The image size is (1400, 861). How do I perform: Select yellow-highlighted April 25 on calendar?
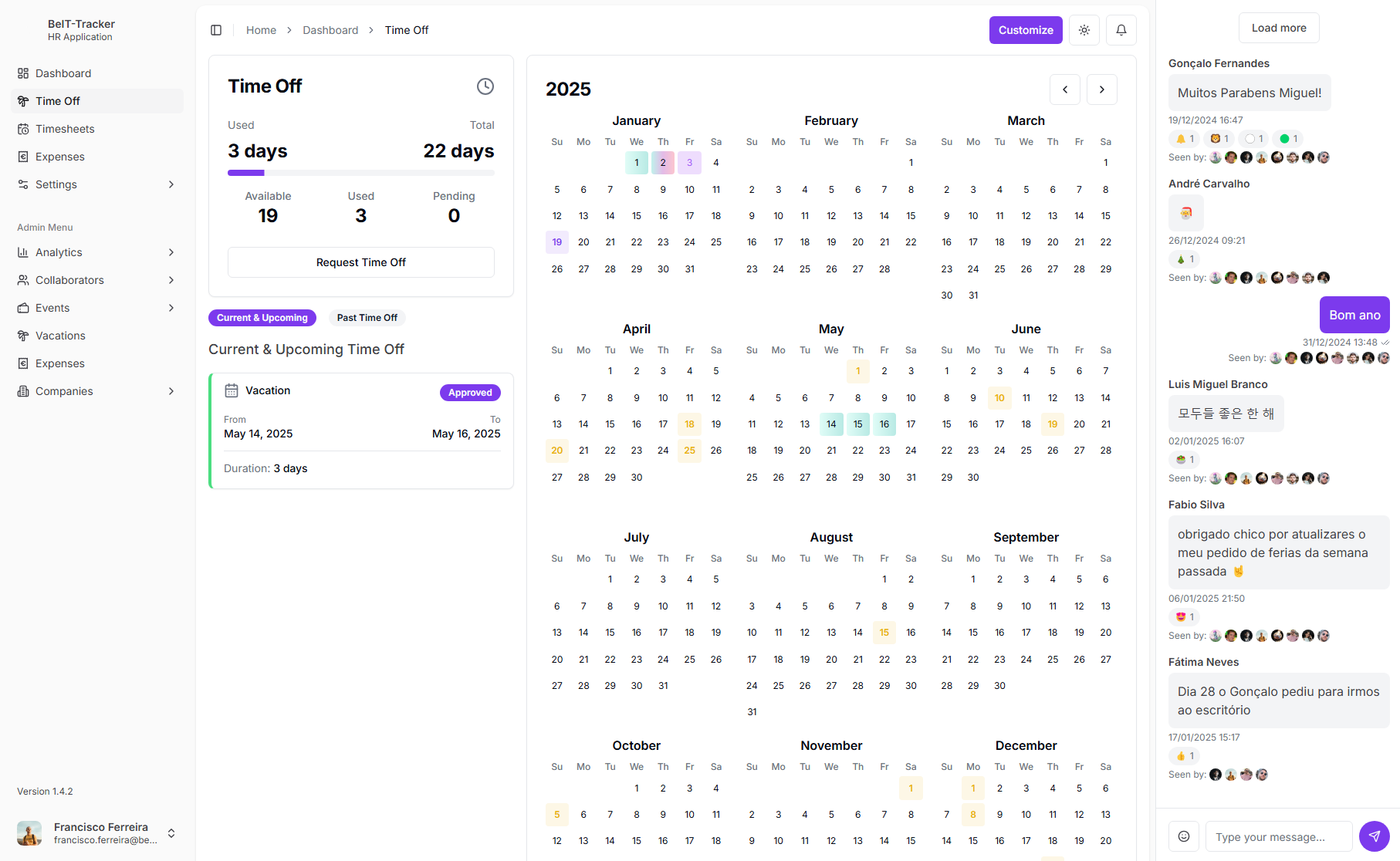(689, 451)
